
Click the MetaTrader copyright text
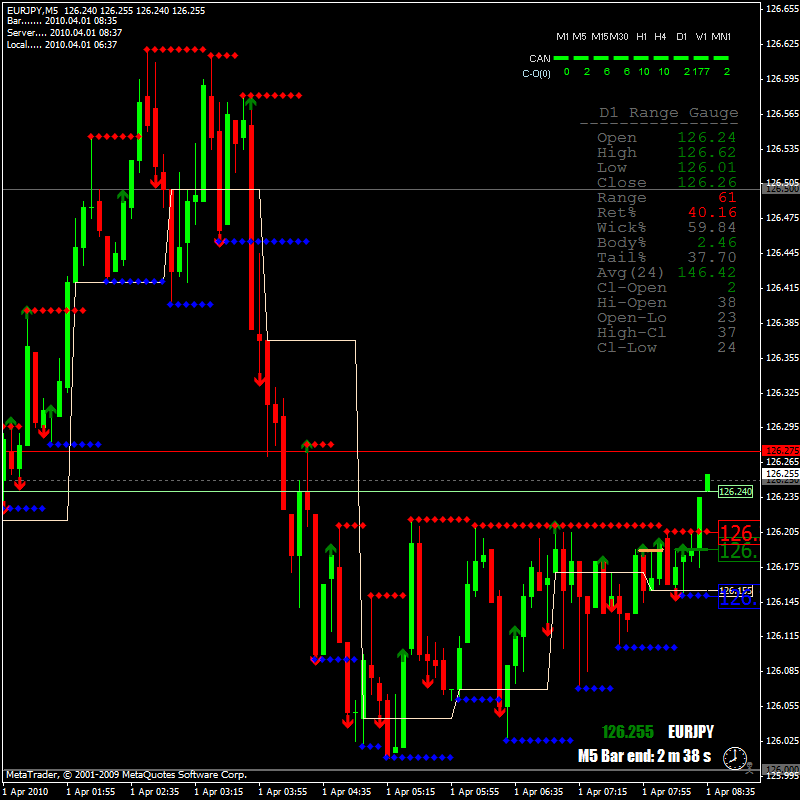pyautogui.click(x=127, y=775)
